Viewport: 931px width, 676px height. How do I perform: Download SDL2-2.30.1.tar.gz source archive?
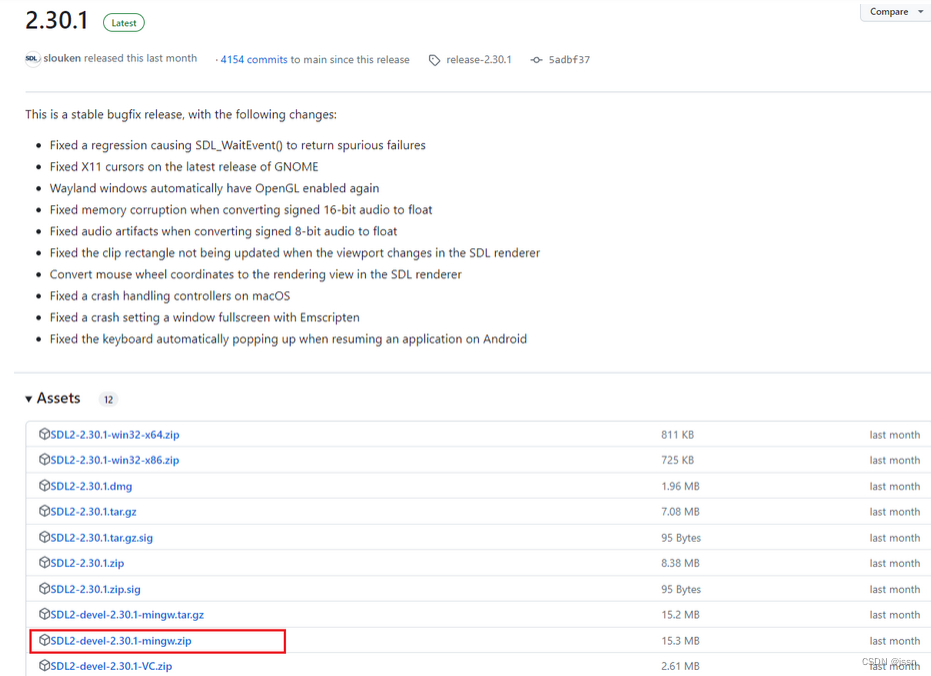[93, 512]
